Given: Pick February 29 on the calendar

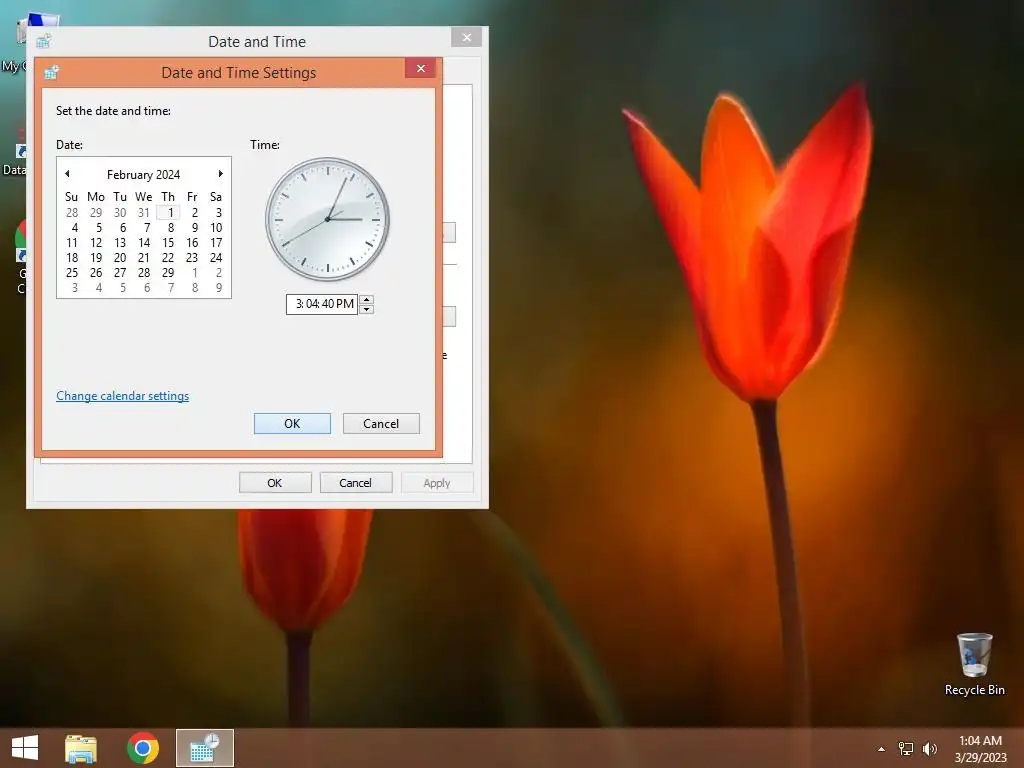Looking at the screenshot, I should tap(168, 272).
